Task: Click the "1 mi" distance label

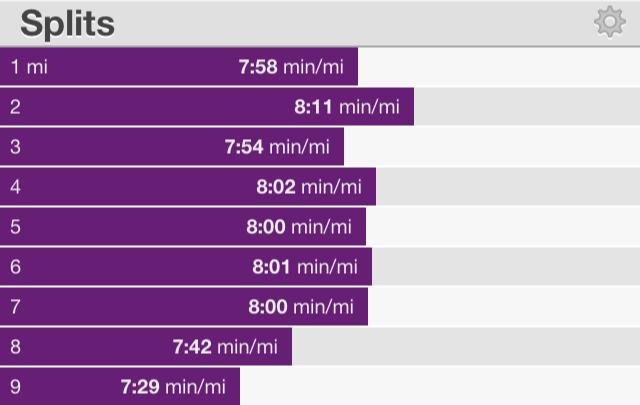Action: [29, 67]
